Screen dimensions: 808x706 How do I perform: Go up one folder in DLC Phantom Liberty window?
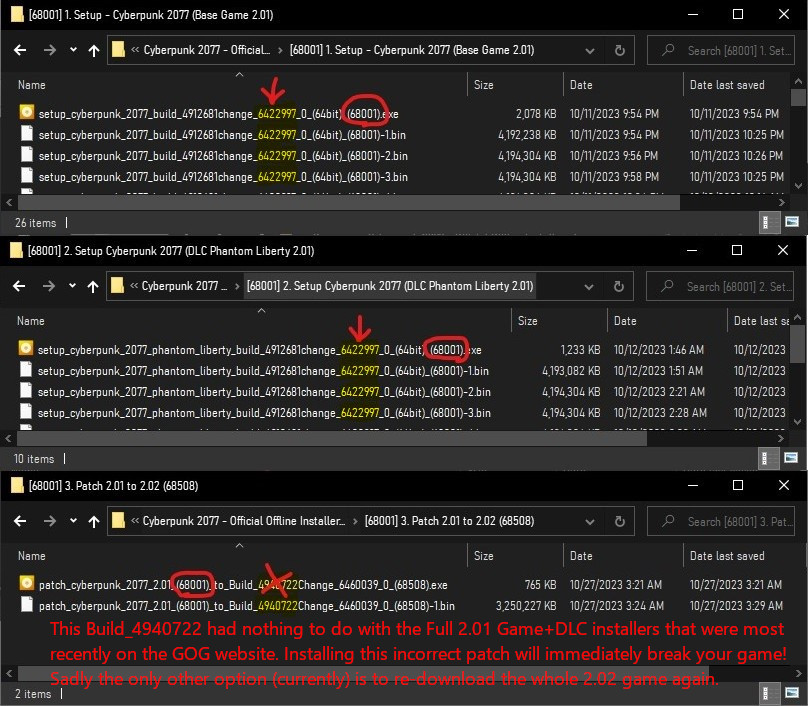click(93, 286)
